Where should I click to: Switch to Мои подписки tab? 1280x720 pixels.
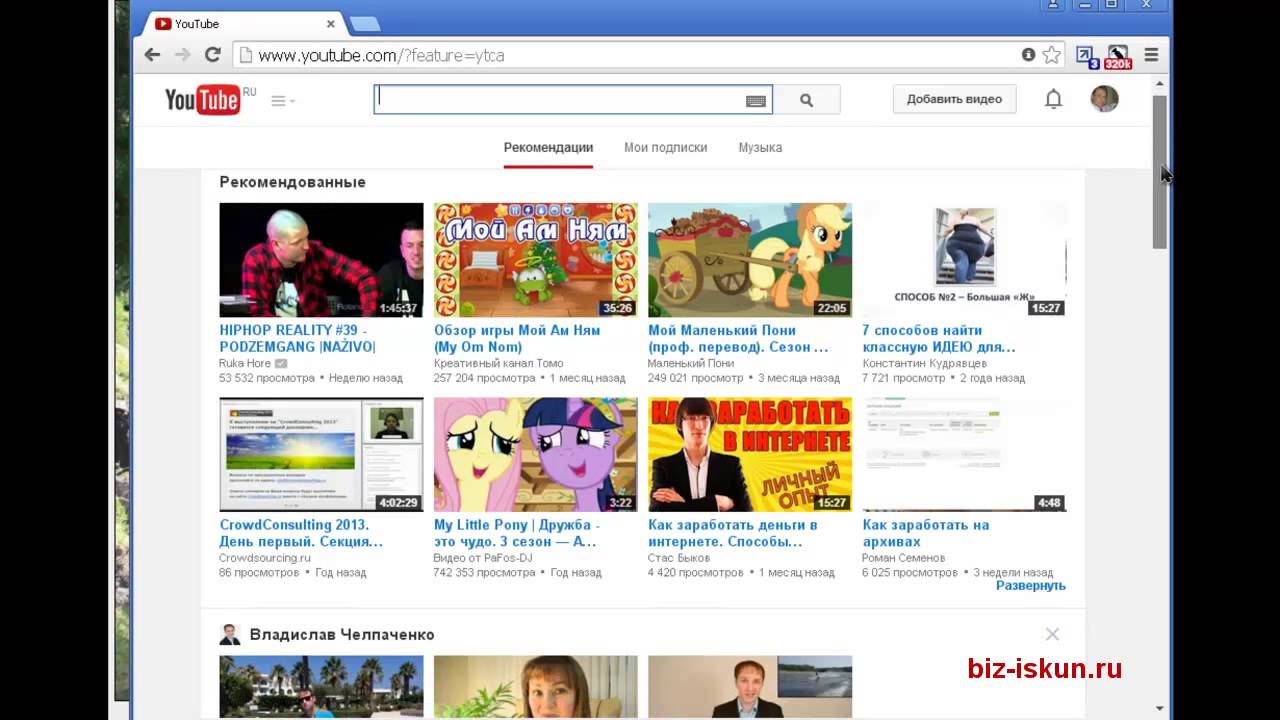pos(665,148)
